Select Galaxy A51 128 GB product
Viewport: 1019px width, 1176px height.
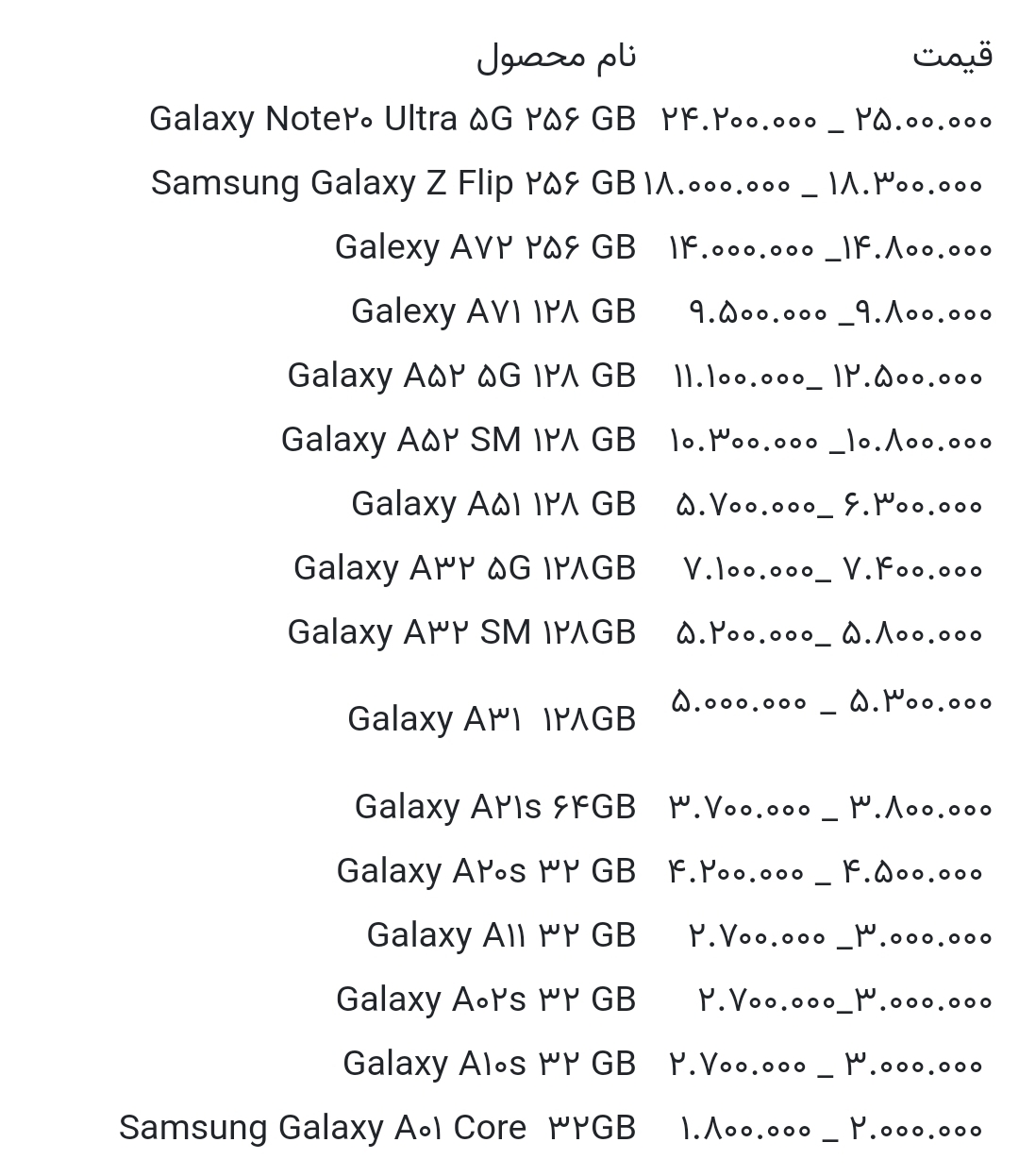(x=493, y=504)
